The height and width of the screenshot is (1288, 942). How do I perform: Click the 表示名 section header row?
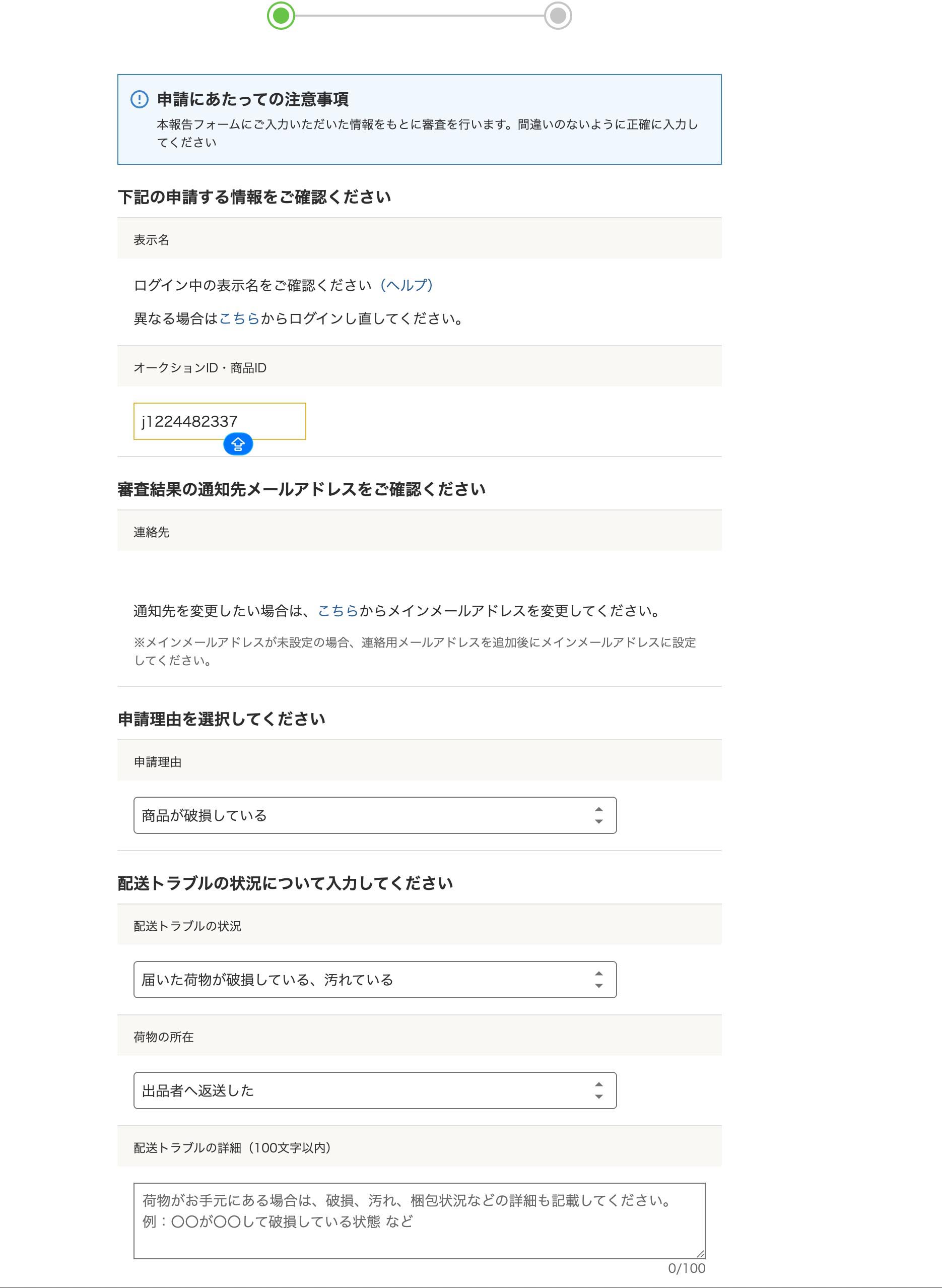pyautogui.click(x=419, y=239)
